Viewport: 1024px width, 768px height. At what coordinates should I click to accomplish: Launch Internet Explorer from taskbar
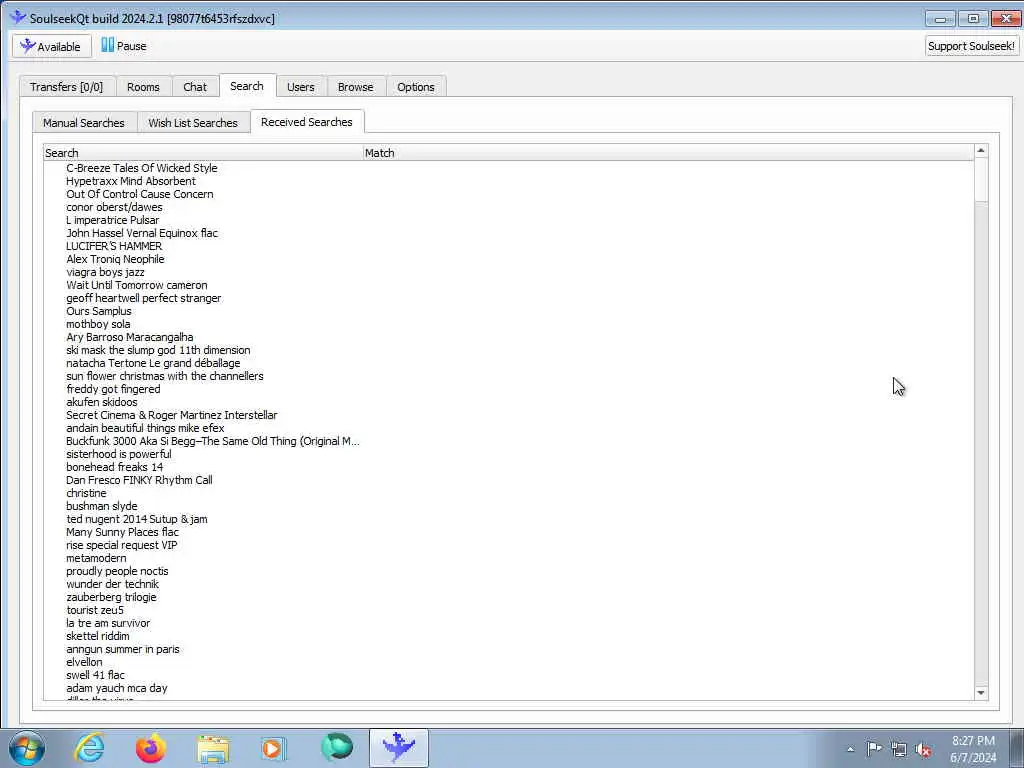(89, 748)
